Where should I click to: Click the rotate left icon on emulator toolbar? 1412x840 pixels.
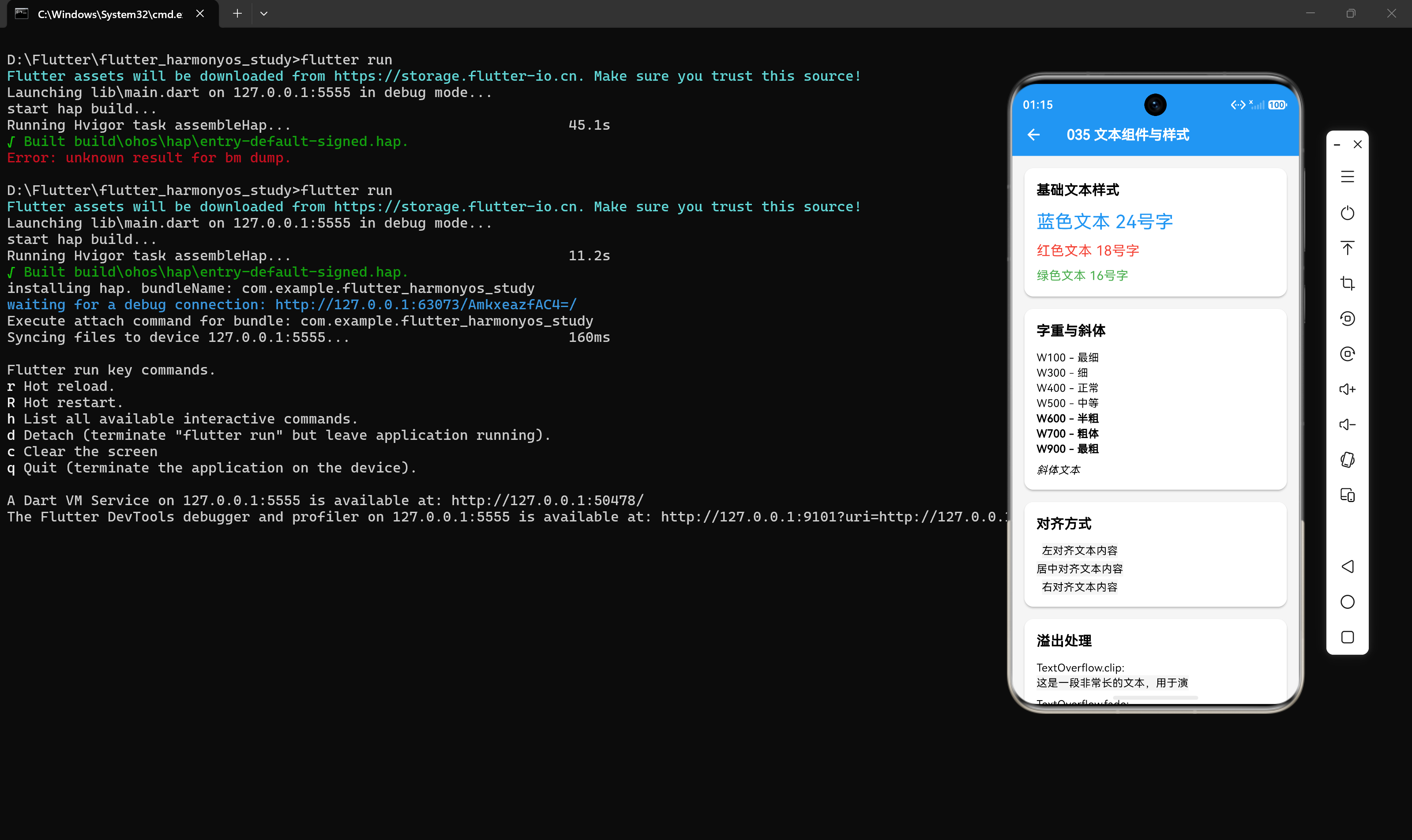pyautogui.click(x=1348, y=319)
